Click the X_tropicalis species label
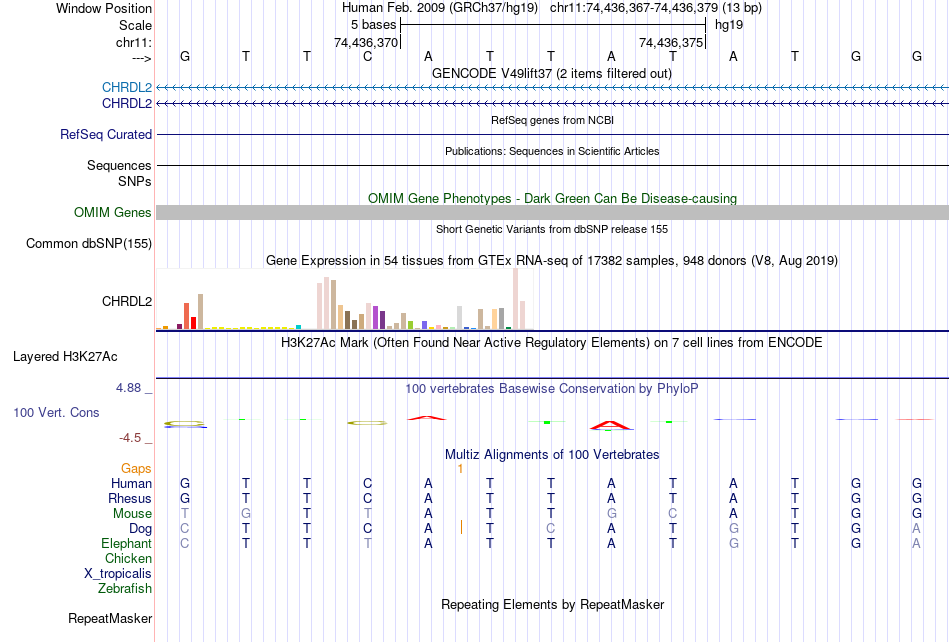The width and height of the screenshot is (950, 642). point(118,574)
